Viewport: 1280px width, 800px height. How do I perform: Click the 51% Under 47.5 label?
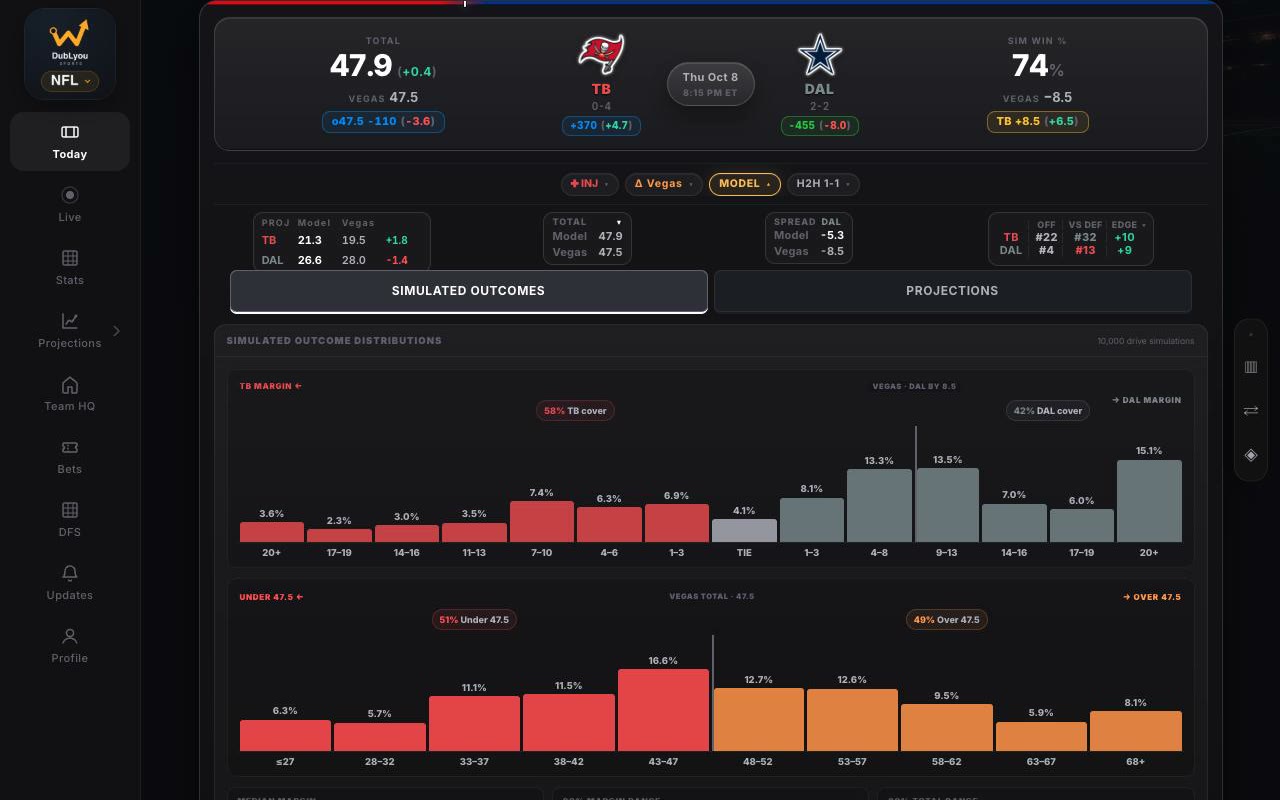pyautogui.click(x=474, y=620)
